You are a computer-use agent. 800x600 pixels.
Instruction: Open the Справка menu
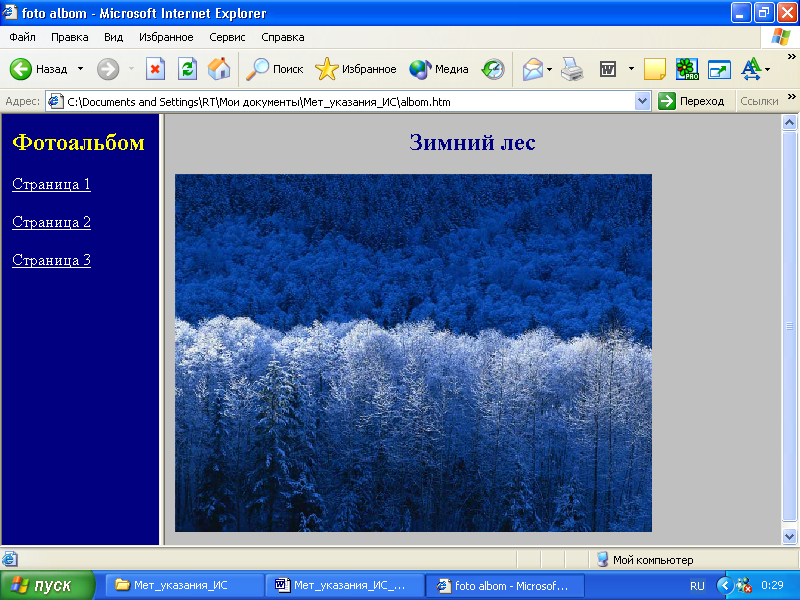(x=283, y=37)
